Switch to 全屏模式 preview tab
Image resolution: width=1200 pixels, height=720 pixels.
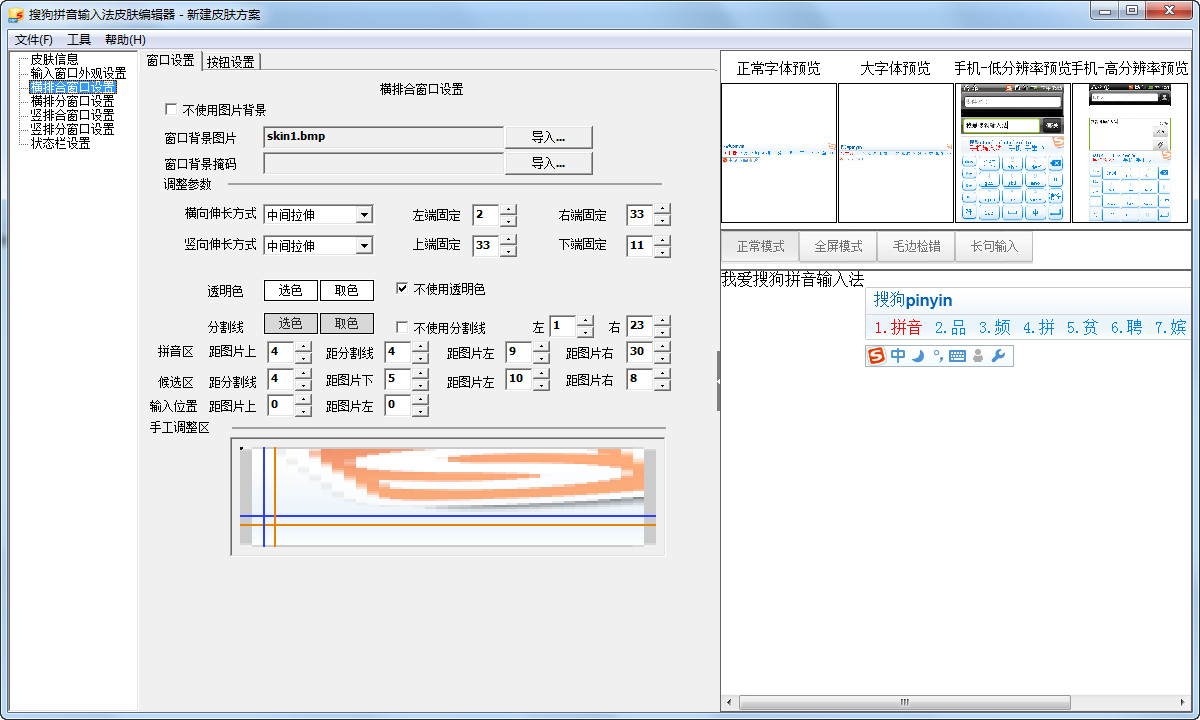tap(838, 246)
